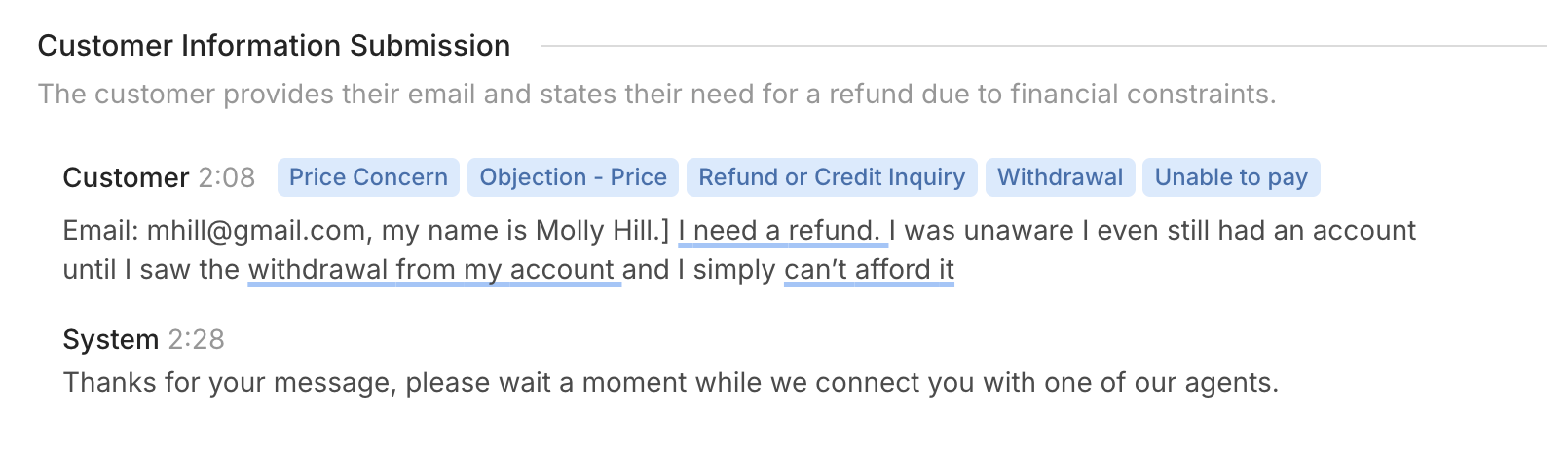Click the Customer speaker label

pyautogui.click(x=126, y=178)
